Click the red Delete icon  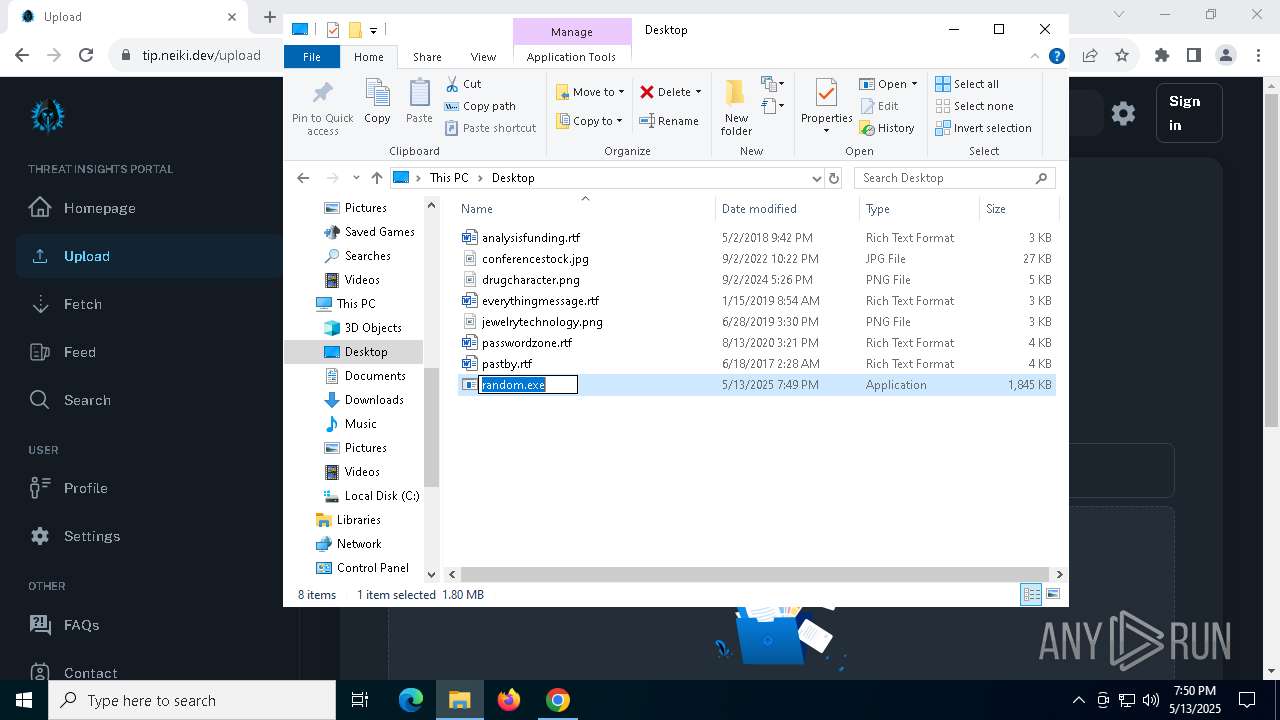coord(647,92)
